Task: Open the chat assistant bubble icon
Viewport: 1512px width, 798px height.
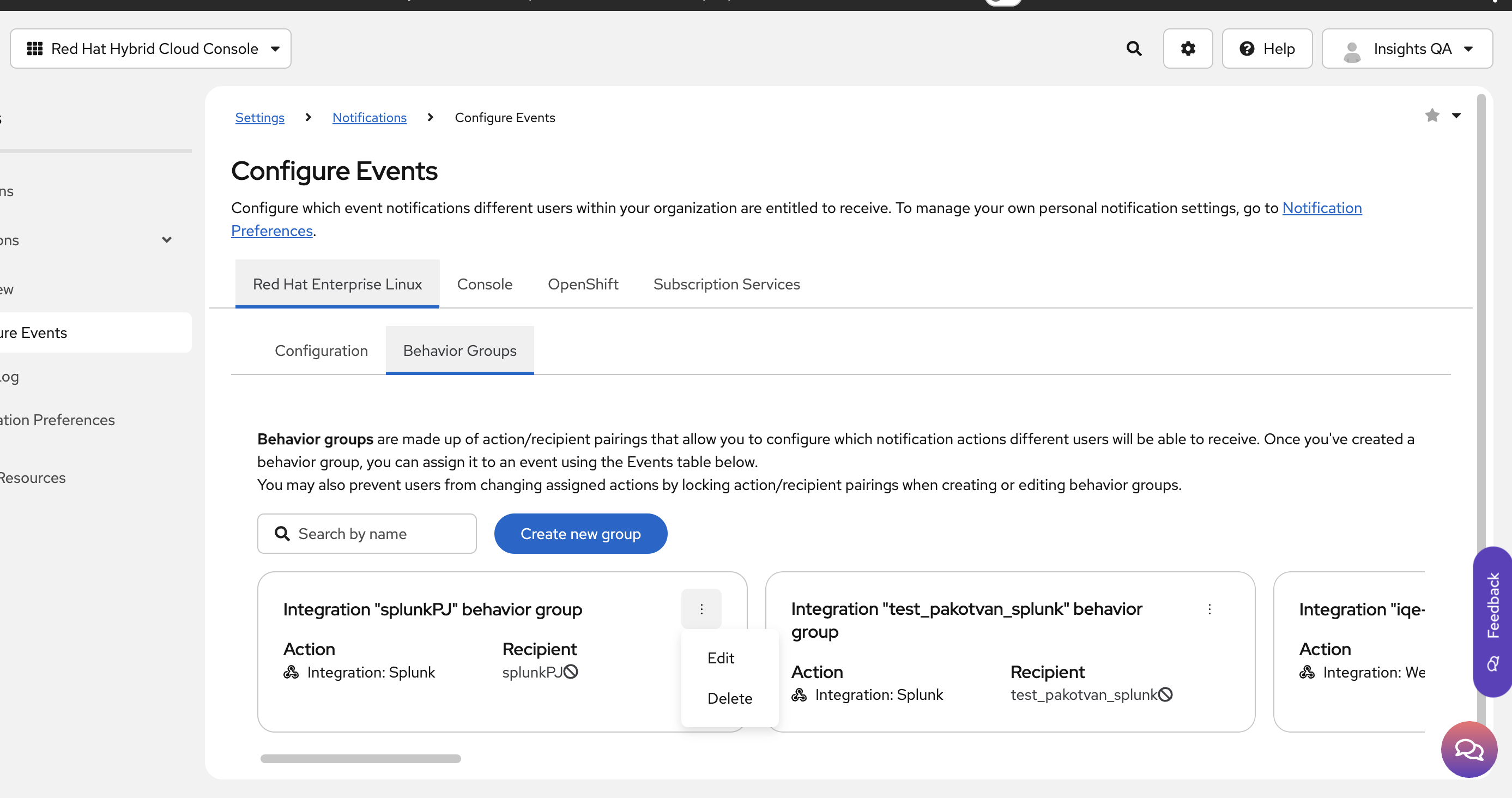Action: (x=1468, y=749)
